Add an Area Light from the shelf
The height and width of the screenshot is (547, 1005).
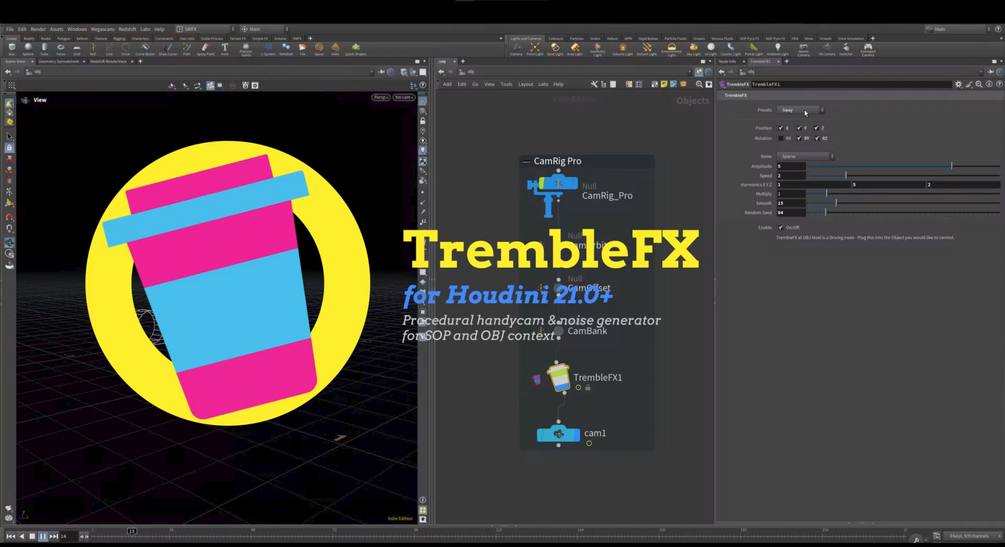point(575,49)
